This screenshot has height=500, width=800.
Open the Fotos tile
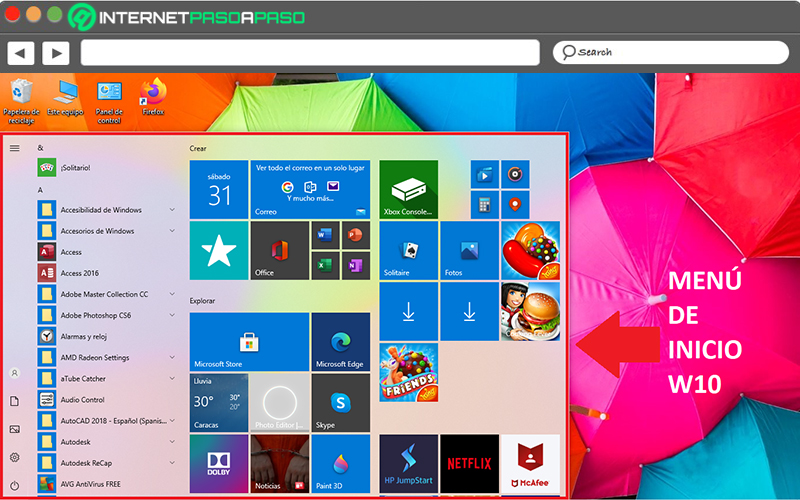click(469, 251)
